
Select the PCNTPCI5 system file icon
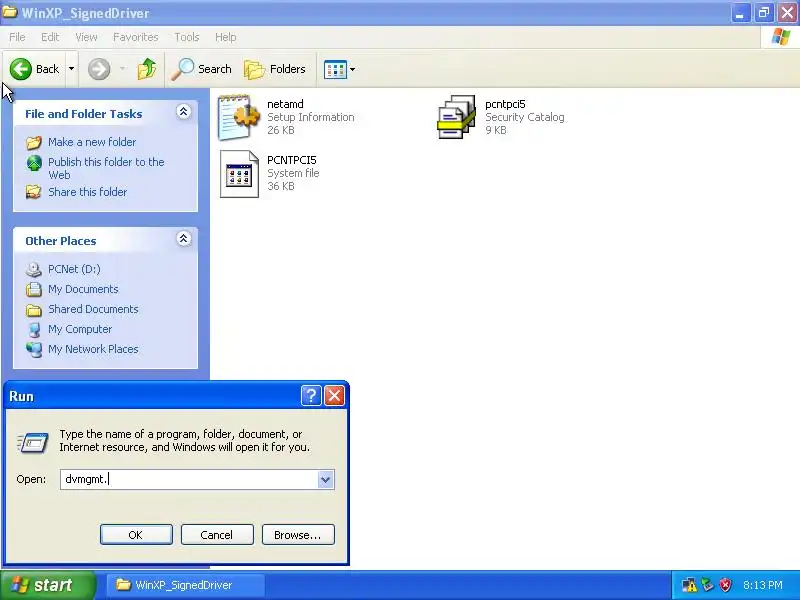tap(239, 174)
